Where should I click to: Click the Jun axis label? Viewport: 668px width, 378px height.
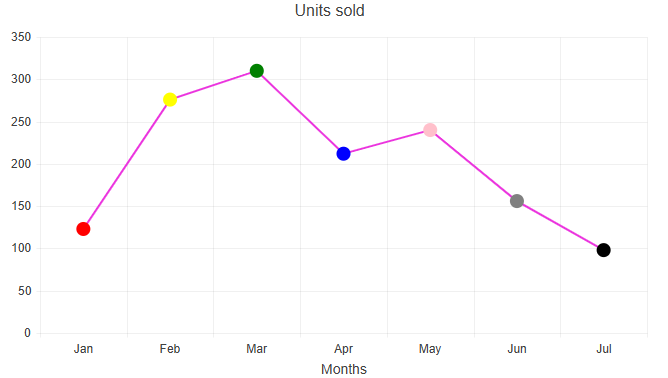(517, 349)
